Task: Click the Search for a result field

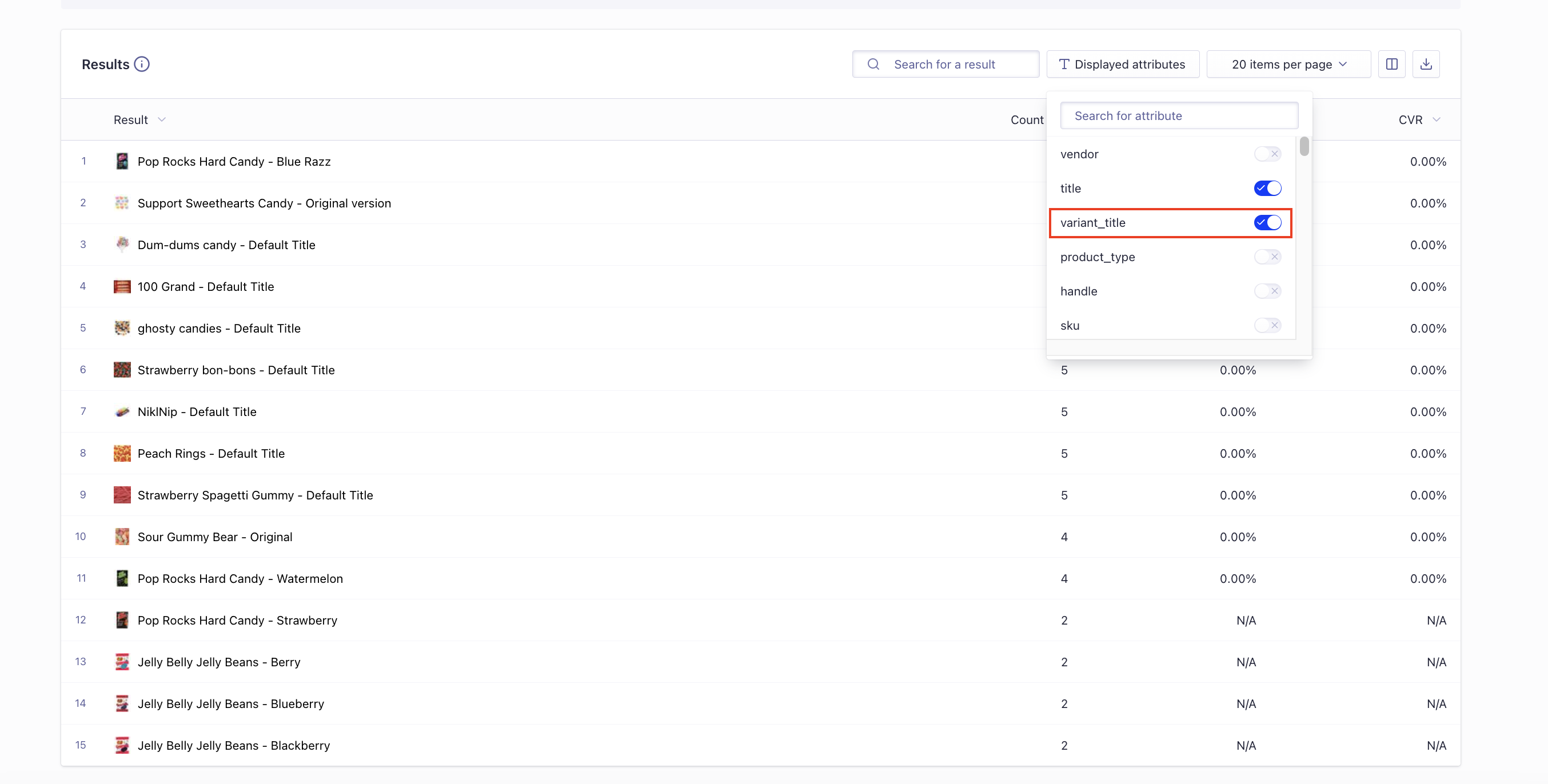Action: [x=945, y=64]
